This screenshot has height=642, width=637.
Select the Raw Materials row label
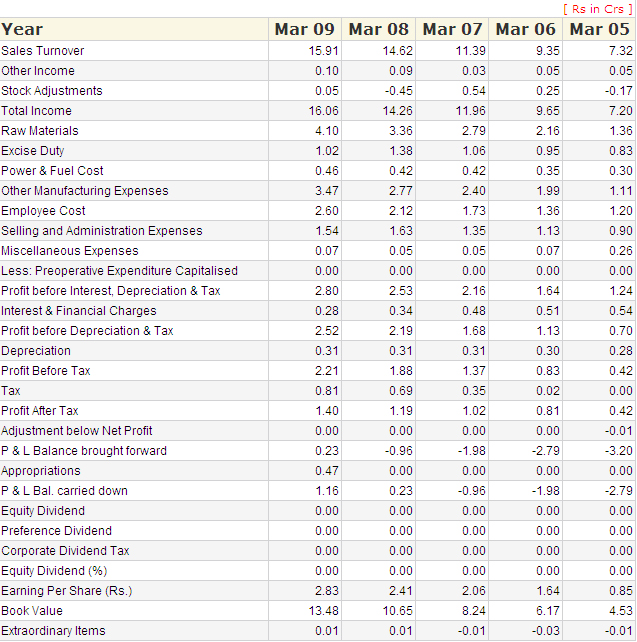click(40, 131)
